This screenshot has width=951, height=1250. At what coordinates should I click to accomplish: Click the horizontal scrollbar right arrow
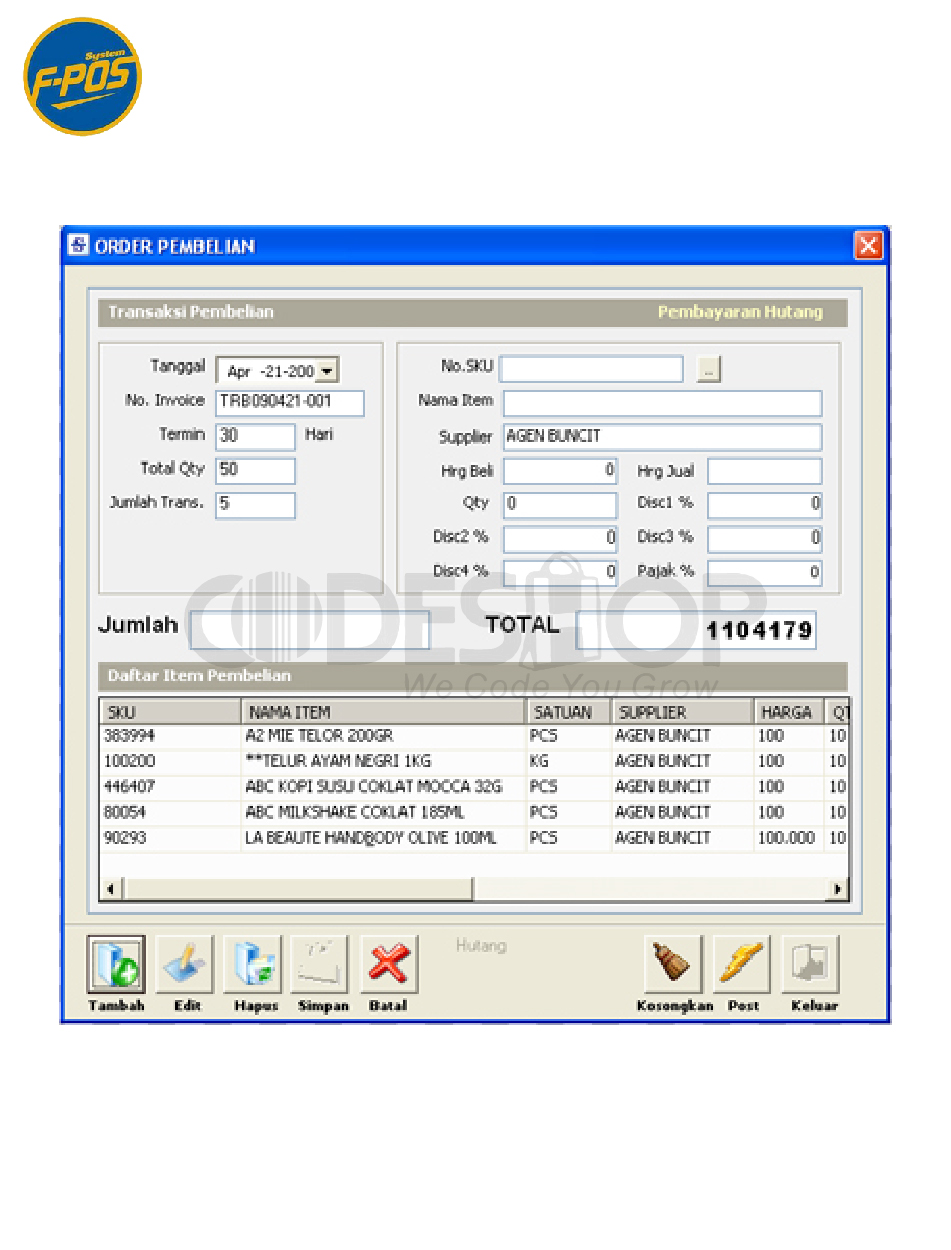point(838,889)
